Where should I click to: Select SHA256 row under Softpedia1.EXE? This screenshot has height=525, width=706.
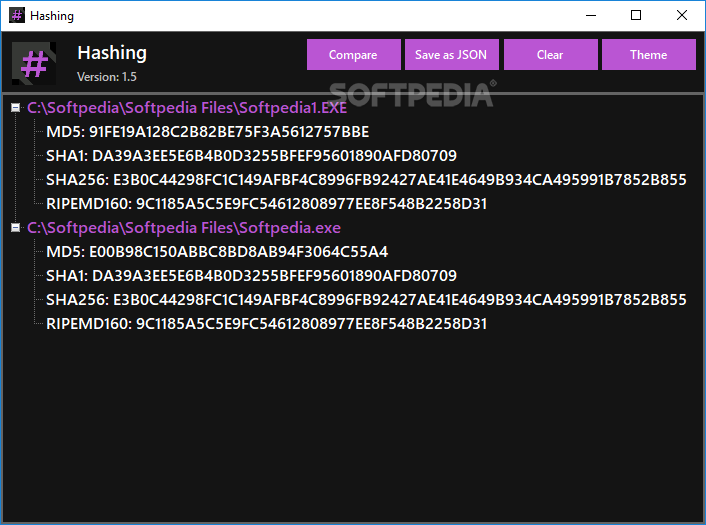366,180
